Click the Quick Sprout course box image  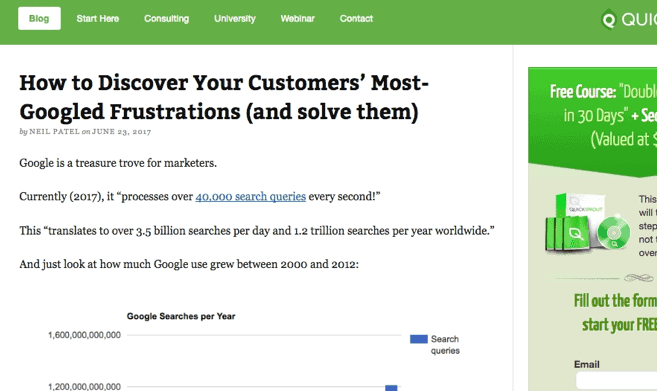[x=572, y=223]
